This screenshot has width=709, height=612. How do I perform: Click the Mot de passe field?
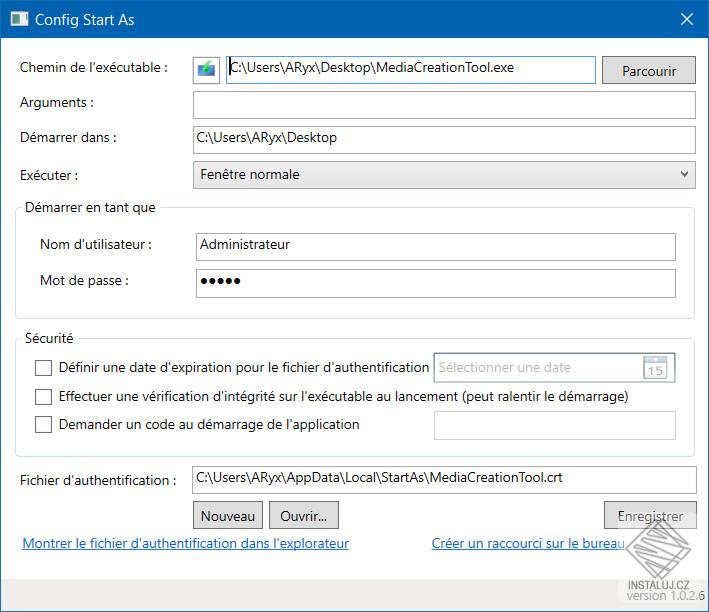[436, 284]
